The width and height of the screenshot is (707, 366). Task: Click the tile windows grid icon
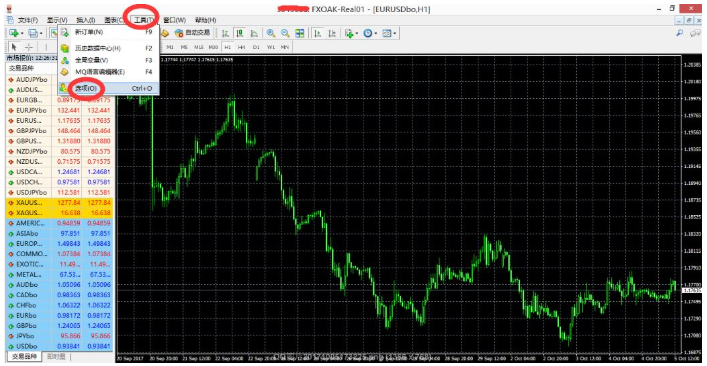click(x=299, y=33)
